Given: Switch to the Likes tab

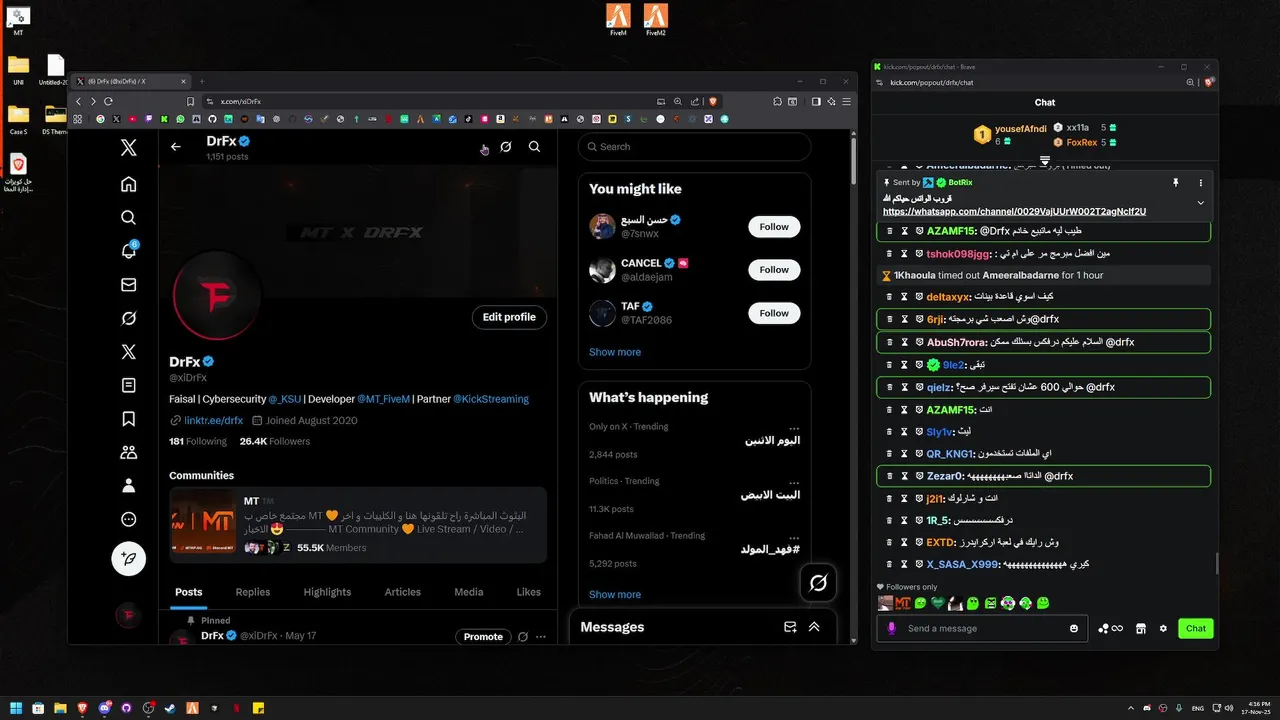Looking at the screenshot, I should pos(529,592).
